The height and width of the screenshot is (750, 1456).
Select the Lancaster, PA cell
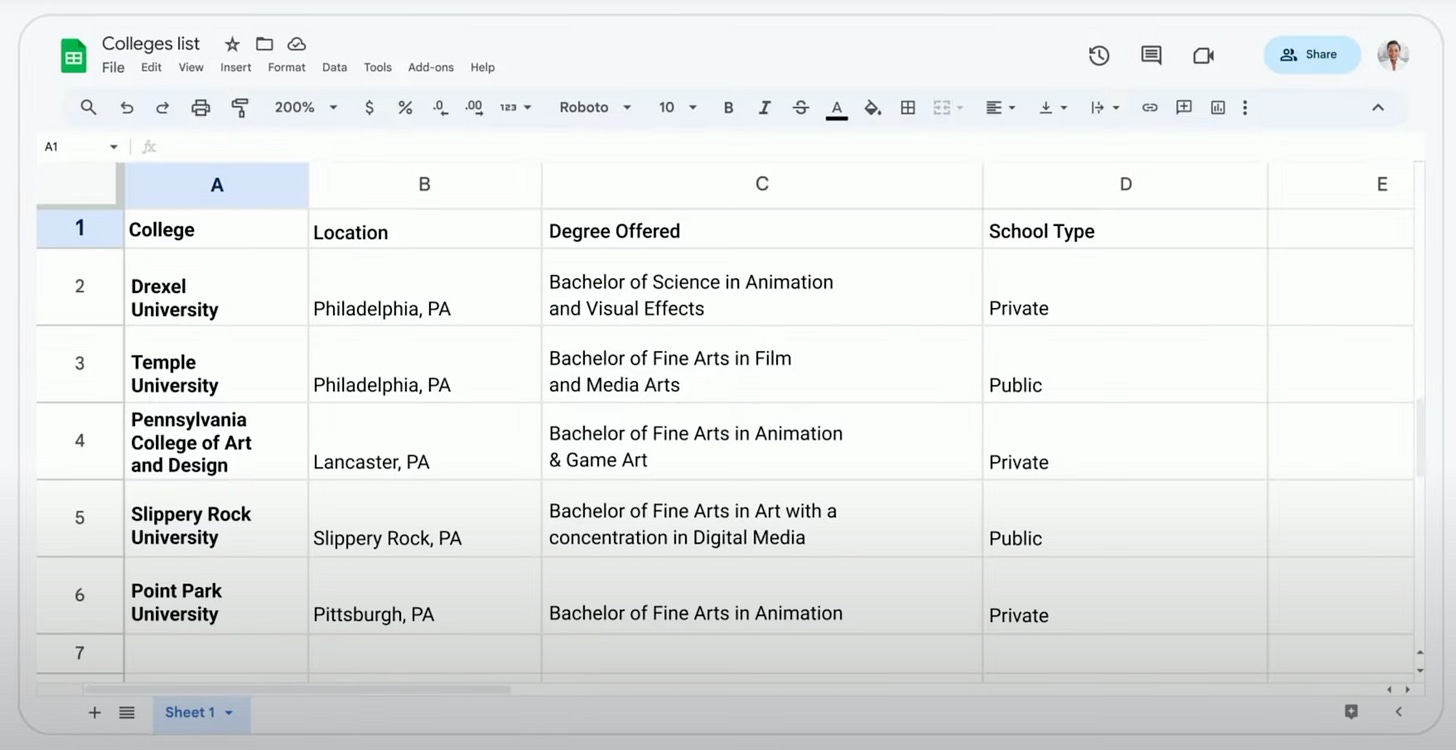pyautogui.click(x=425, y=440)
